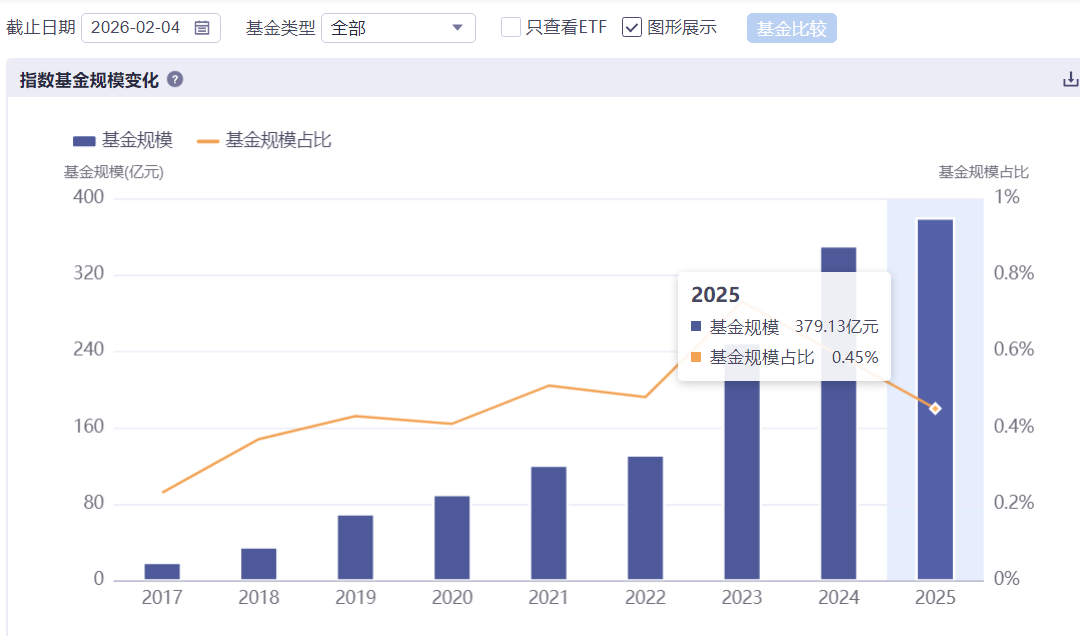Open the calendar icon in date field
Image resolution: width=1080 pixels, height=636 pixels.
[x=202, y=28]
